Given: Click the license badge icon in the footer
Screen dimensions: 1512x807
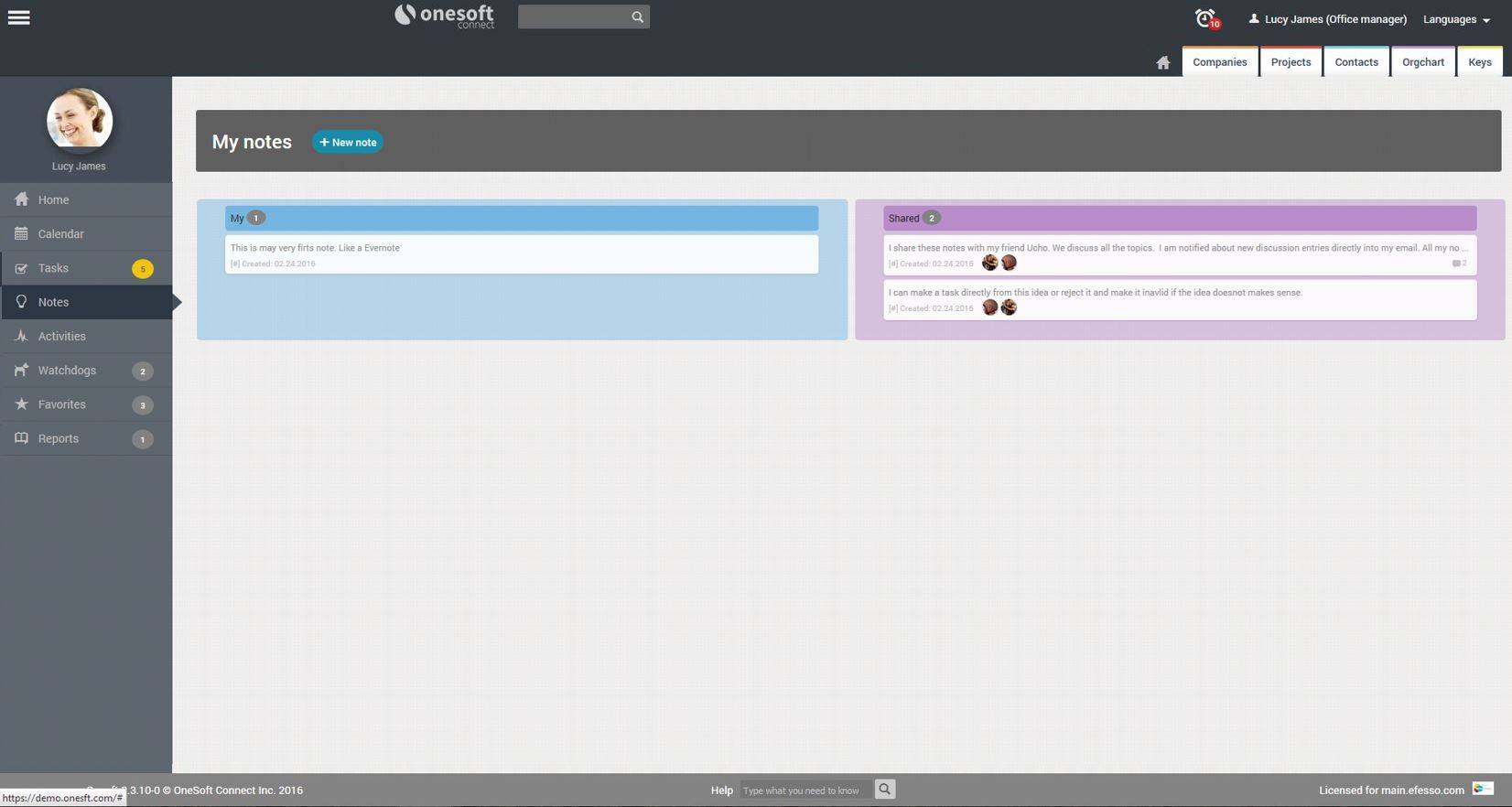Looking at the screenshot, I should 1483,789.
